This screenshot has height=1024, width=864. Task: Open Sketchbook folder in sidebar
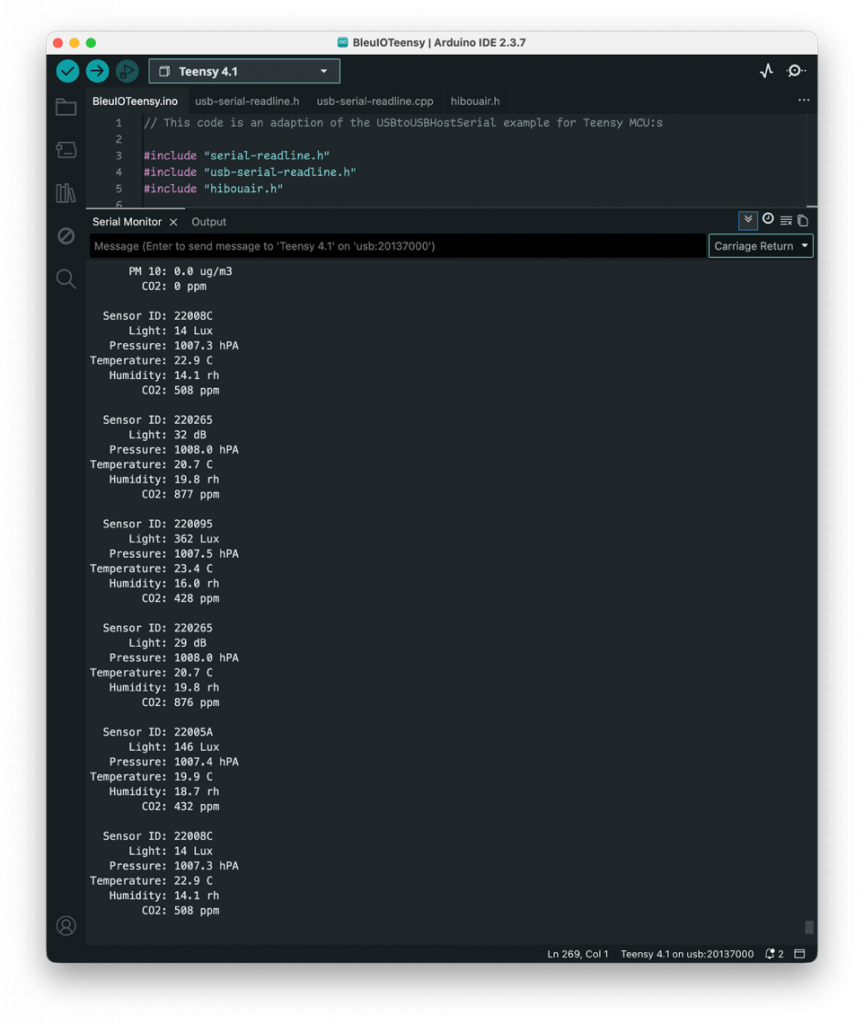(66, 108)
